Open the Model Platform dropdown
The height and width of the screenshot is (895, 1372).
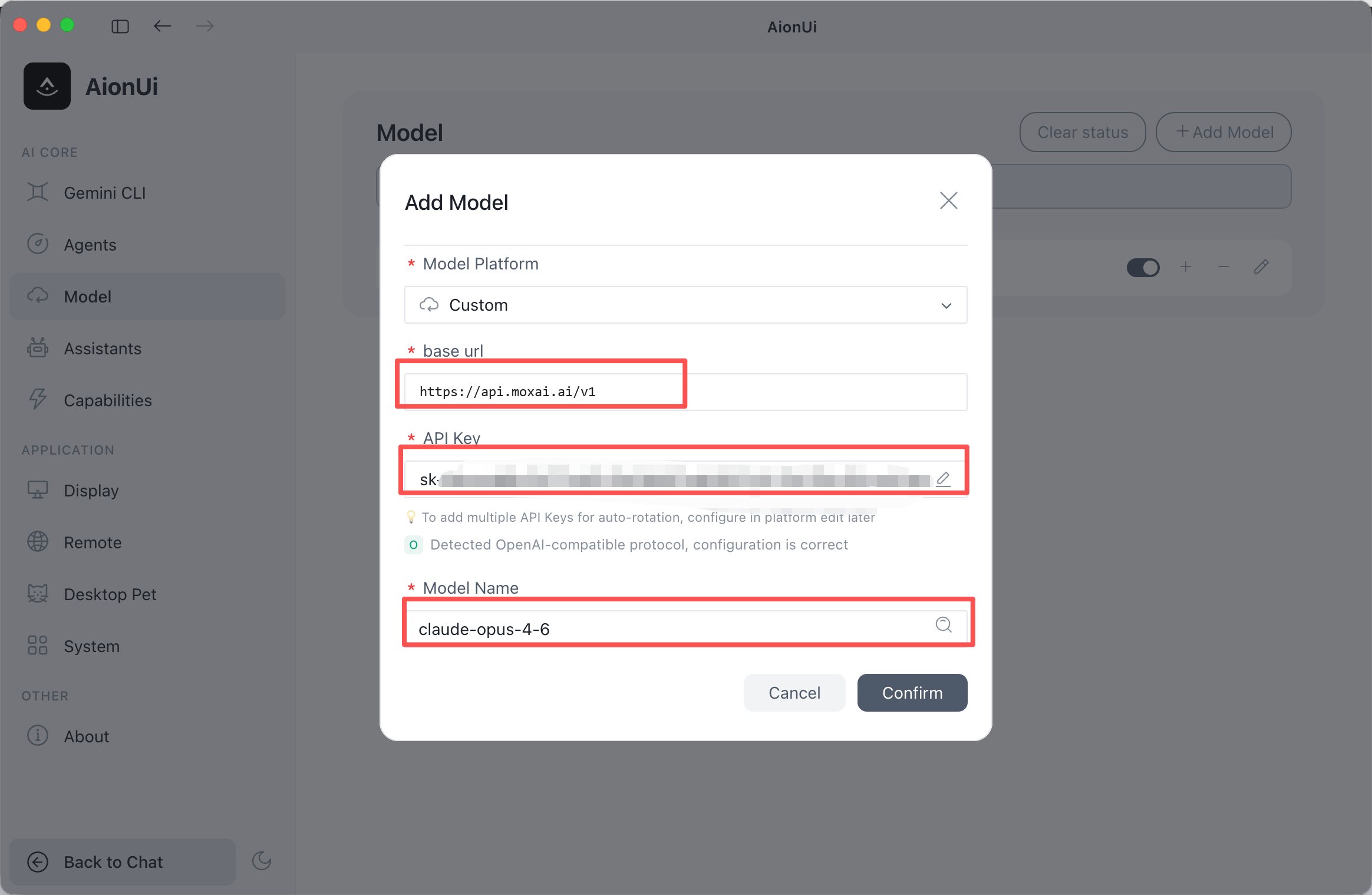(685, 305)
